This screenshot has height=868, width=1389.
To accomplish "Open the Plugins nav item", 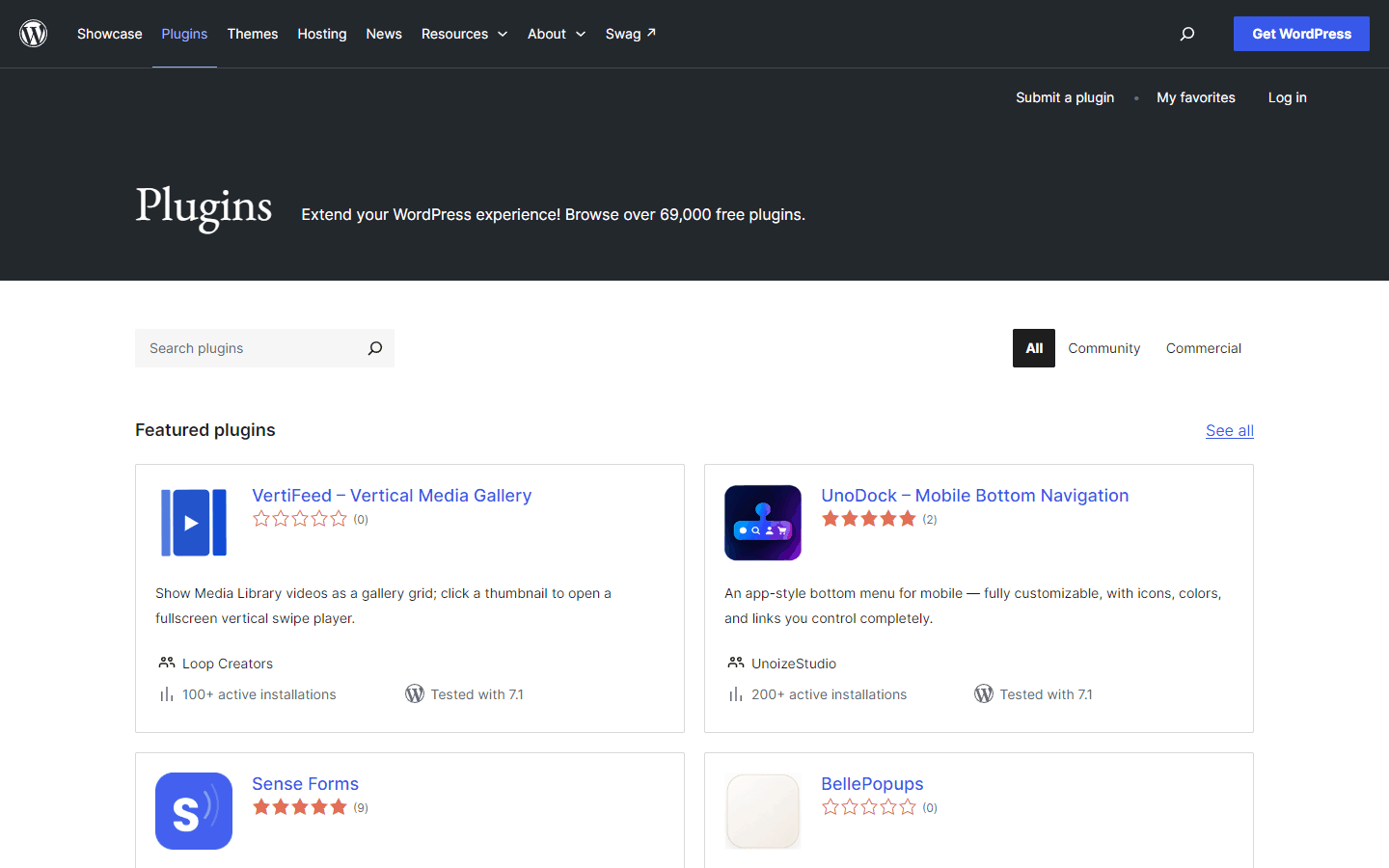I will click(184, 34).
